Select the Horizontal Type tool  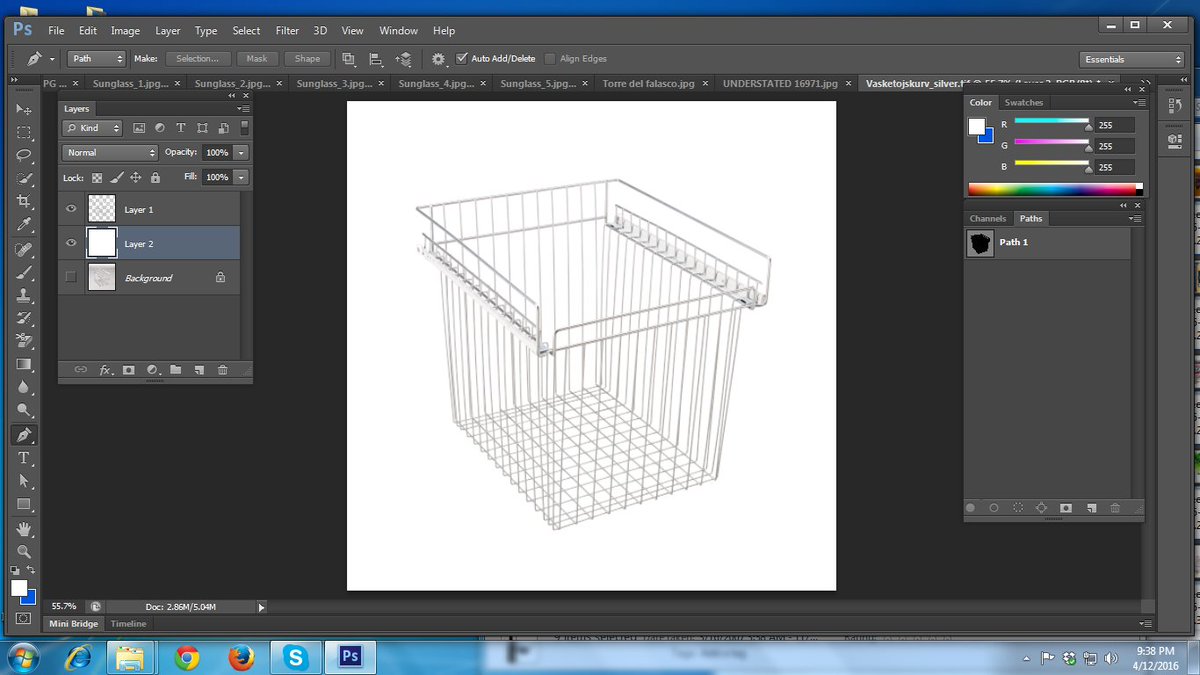pos(24,458)
